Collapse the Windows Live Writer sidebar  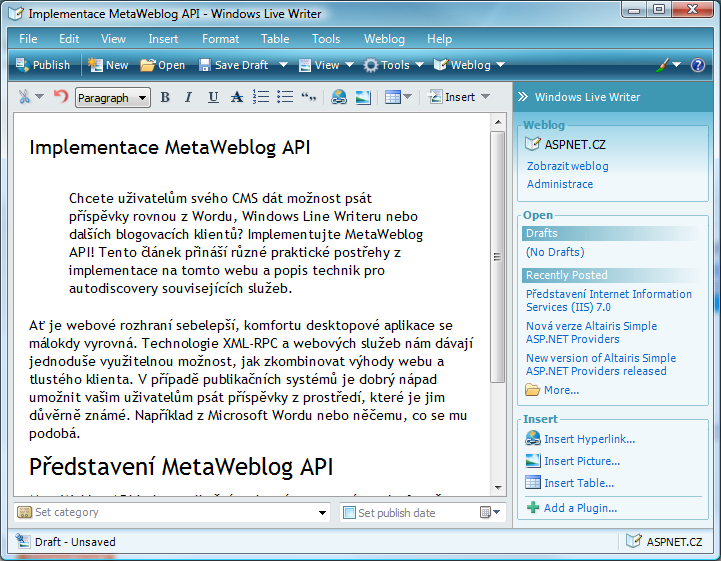pyautogui.click(x=523, y=97)
